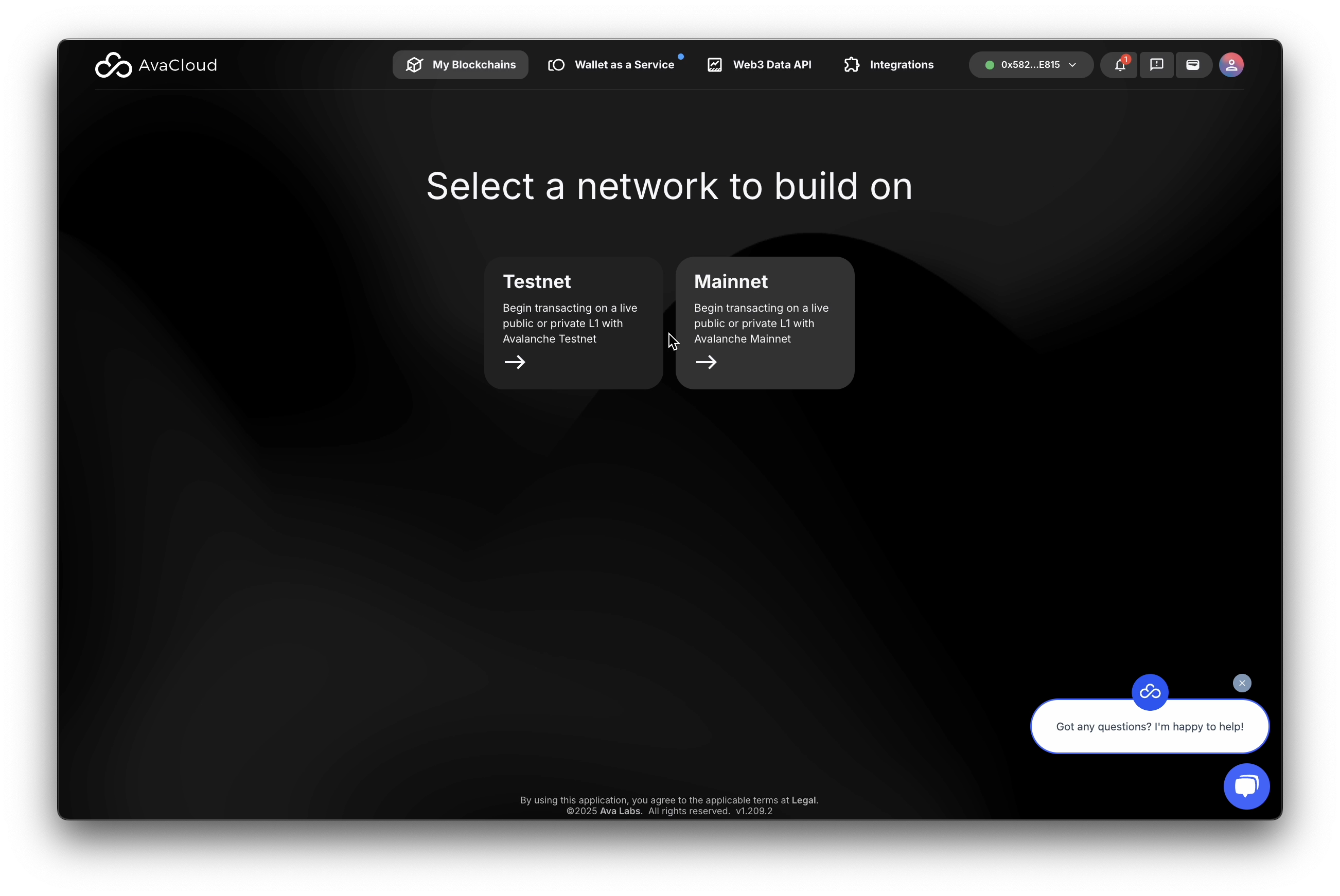The width and height of the screenshot is (1340, 896).
Task: Go to Wallet as a Service
Action: (x=612, y=65)
